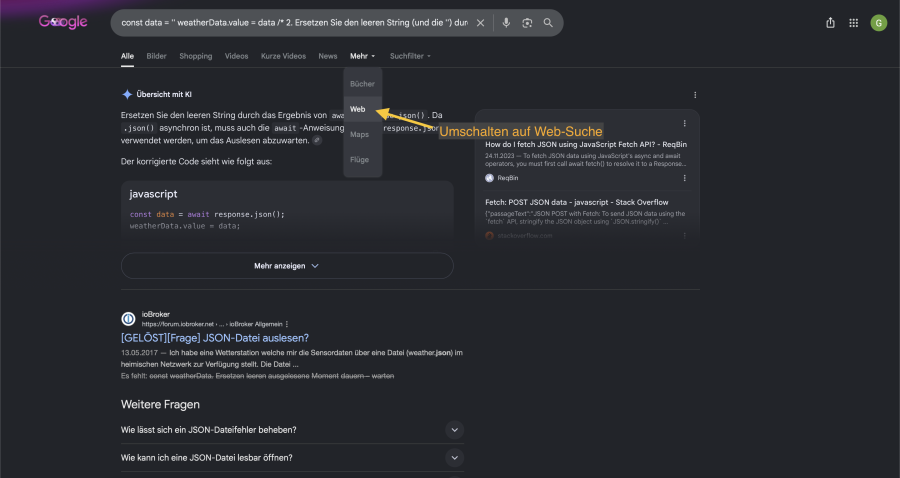Image resolution: width=900 pixels, height=478 pixels.
Task: Expand question about JSON-Dateifehler beheben
Action: tap(292, 430)
